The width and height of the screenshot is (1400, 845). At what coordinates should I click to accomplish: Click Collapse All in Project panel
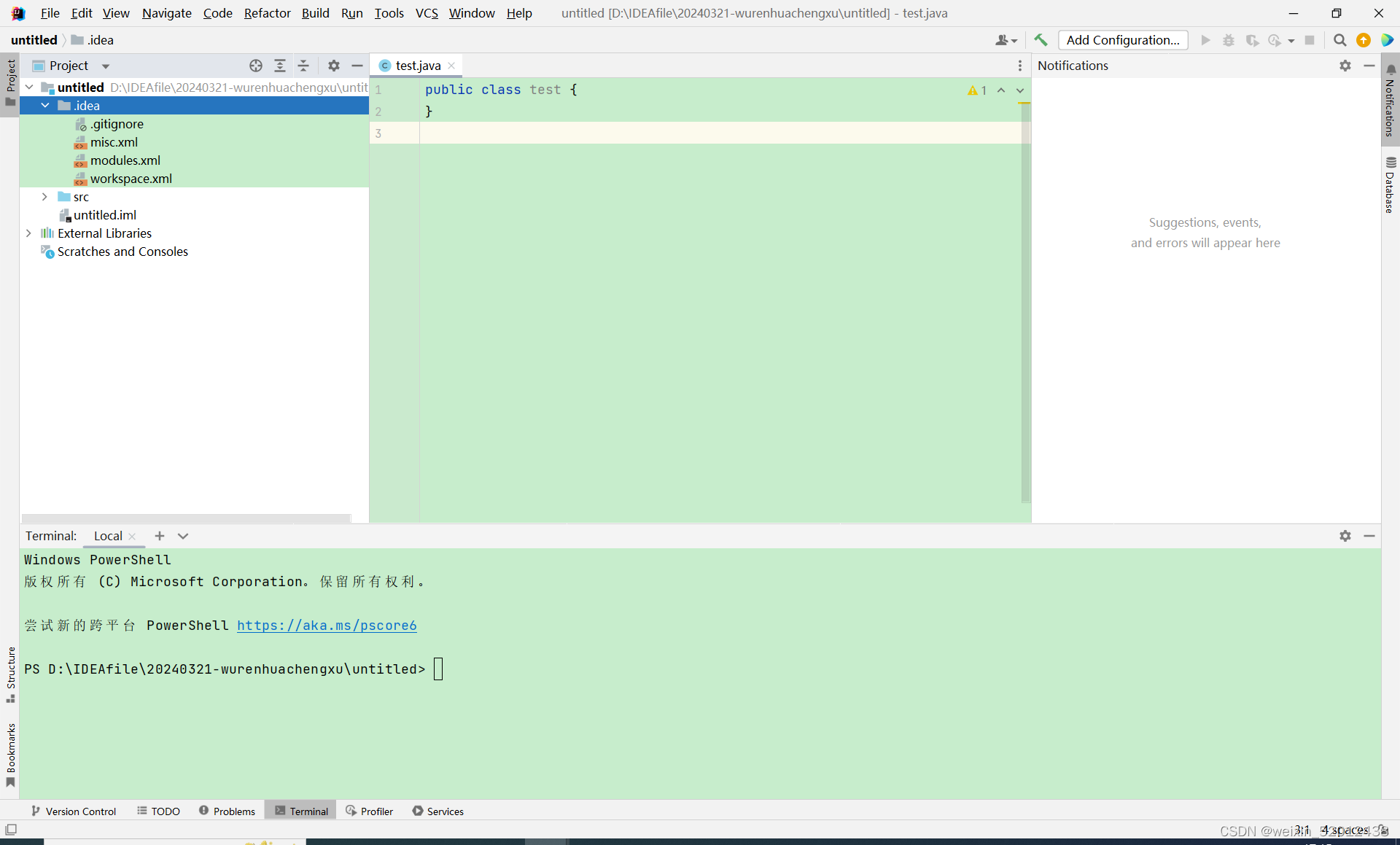click(304, 66)
